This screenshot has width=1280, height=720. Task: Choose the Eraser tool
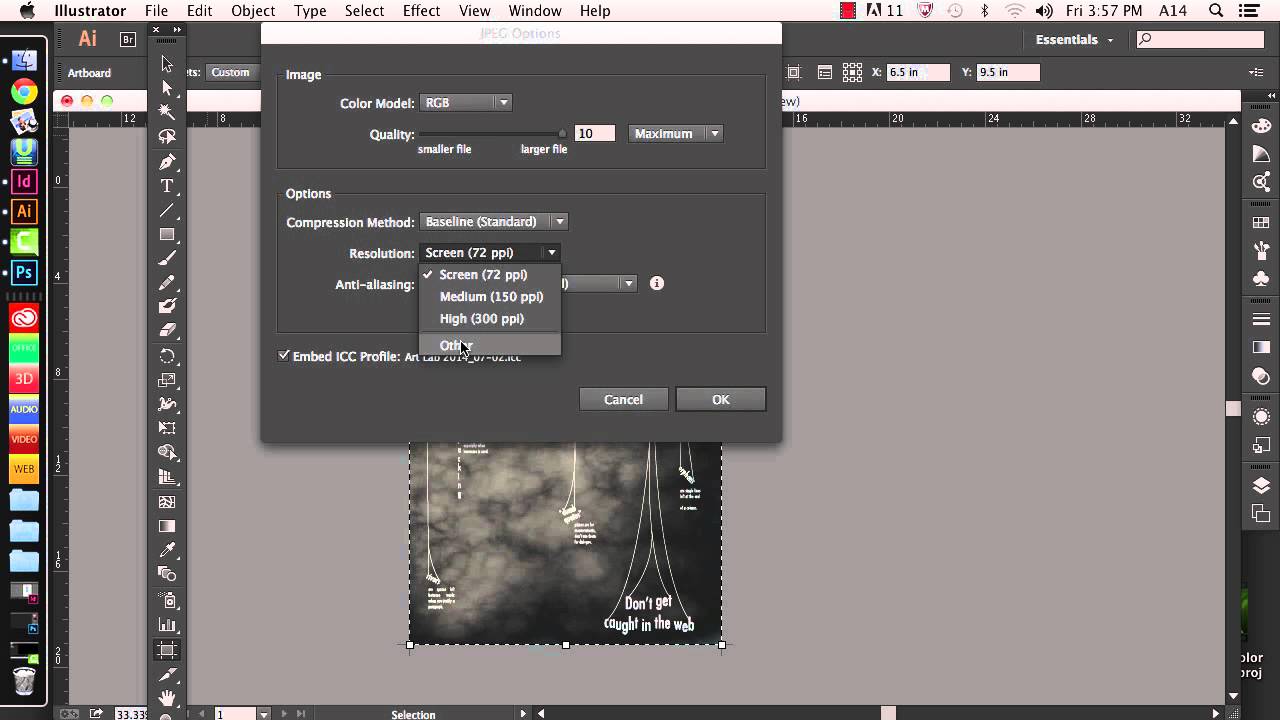[167, 331]
